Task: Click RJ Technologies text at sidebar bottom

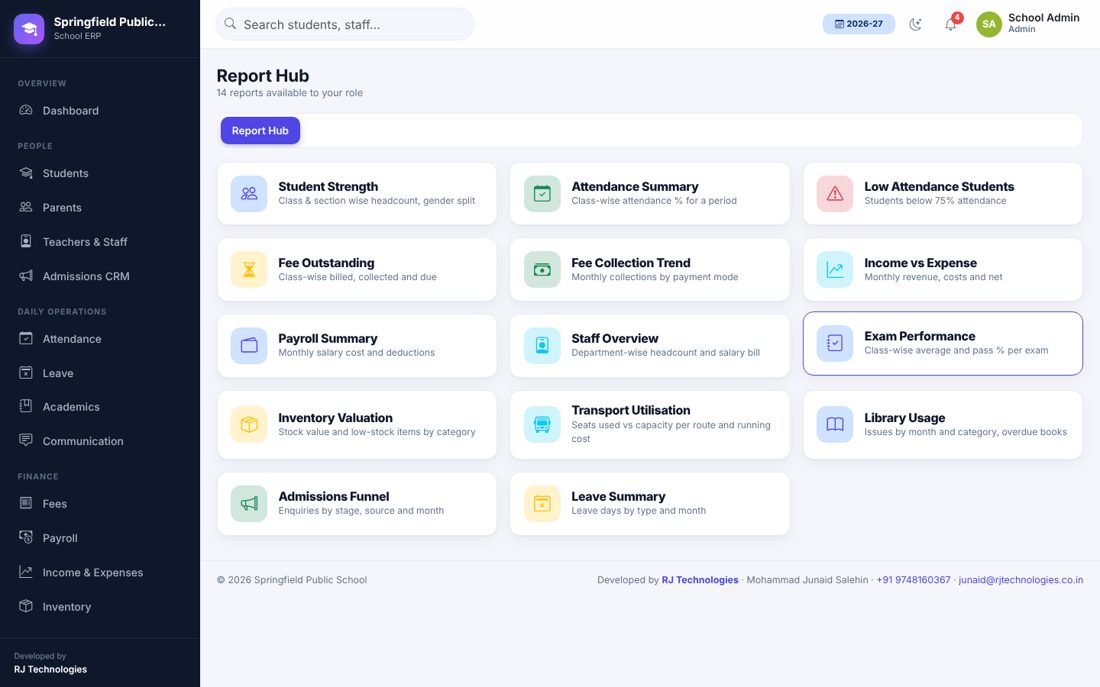Action: (51, 669)
